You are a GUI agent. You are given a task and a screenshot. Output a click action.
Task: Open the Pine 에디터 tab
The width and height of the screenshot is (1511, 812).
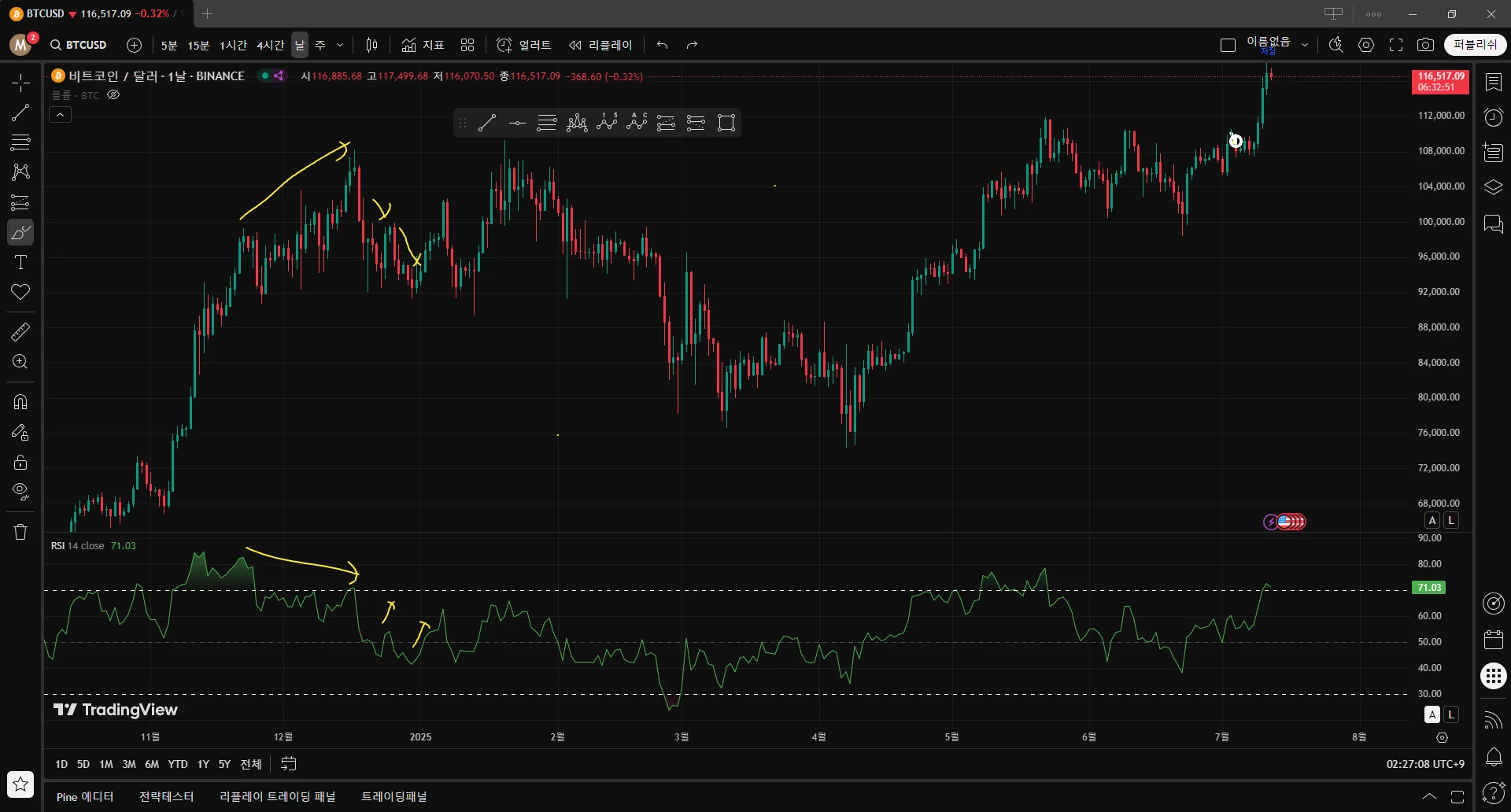pyautogui.click(x=85, y=796)
